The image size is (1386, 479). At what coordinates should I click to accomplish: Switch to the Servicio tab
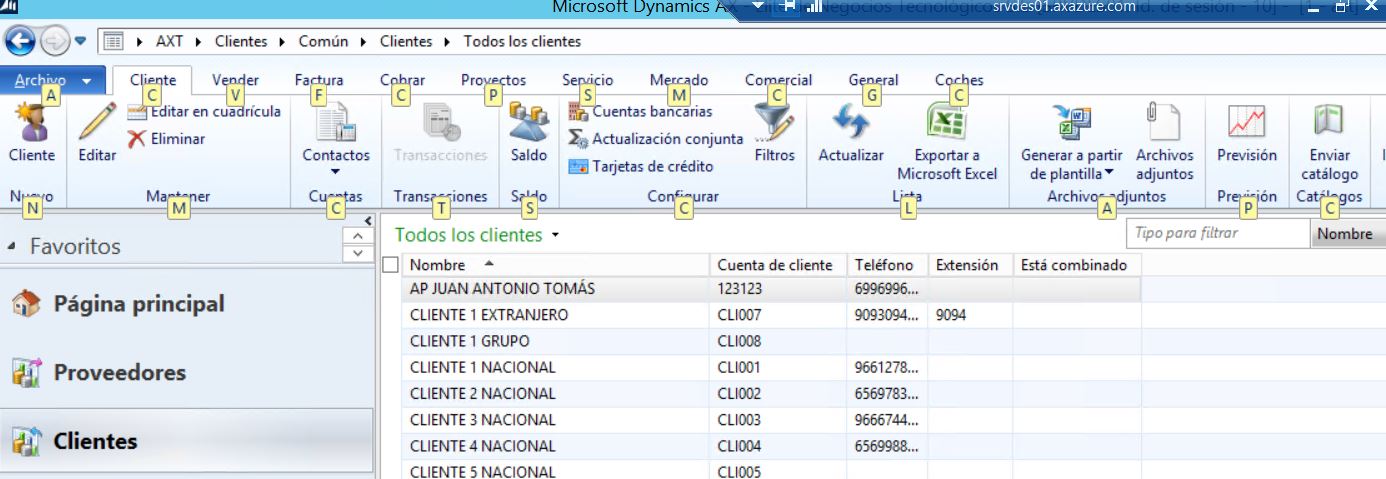[588, 80]
